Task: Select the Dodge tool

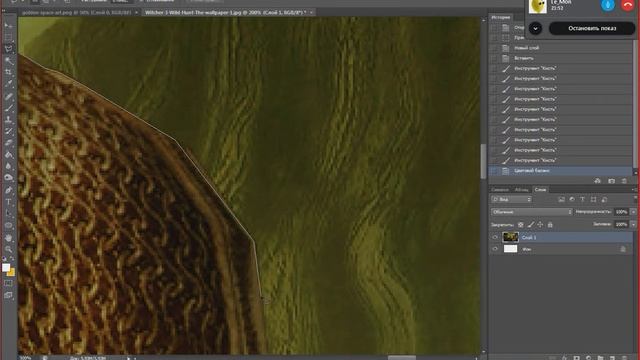Action: click(x=8, y=178)
